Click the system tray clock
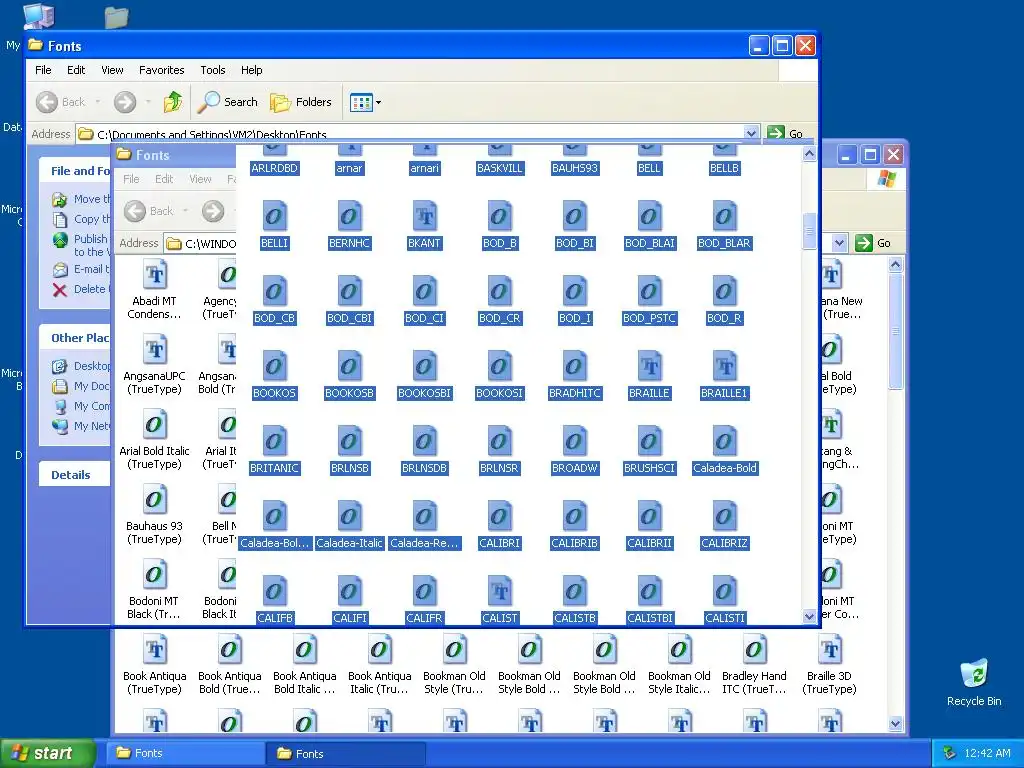The image size is (1024, 768). (x=987, y=754)
